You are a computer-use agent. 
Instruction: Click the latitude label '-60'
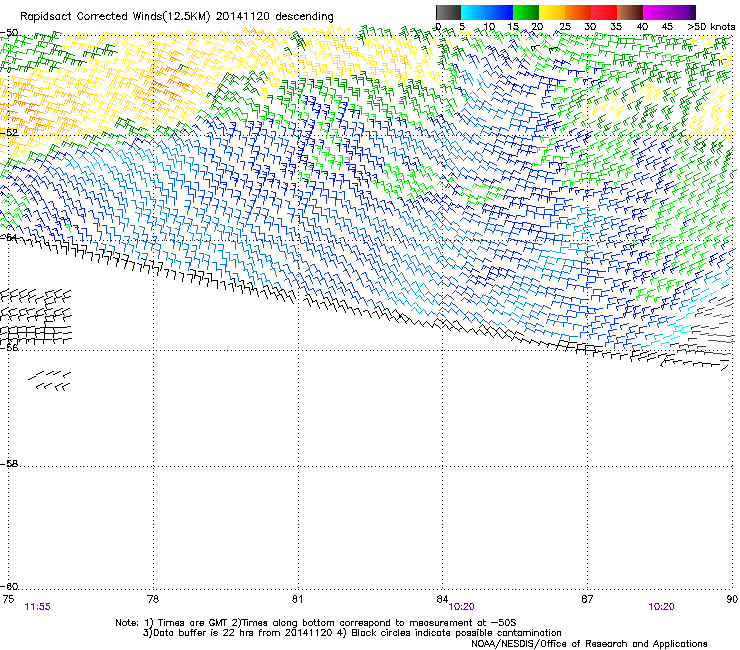tap(9, 586)
